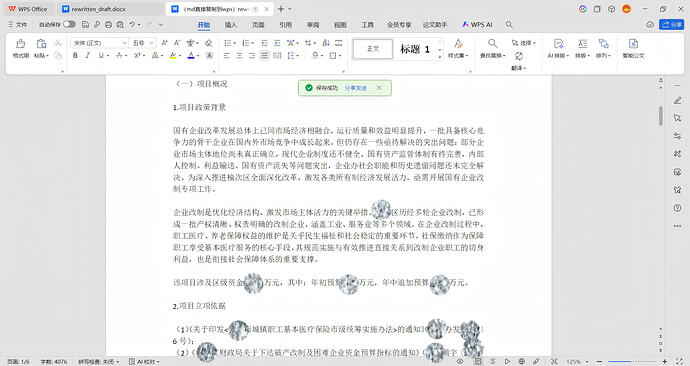The width and height of the screenshot is (690, 366).
Task: Click the sort icon in paragraph group
Action: pyautogui.click(x=326, y=43)
